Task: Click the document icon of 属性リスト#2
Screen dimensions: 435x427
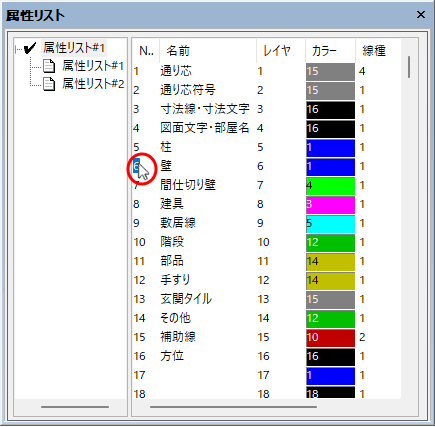Action: (49, 84)
